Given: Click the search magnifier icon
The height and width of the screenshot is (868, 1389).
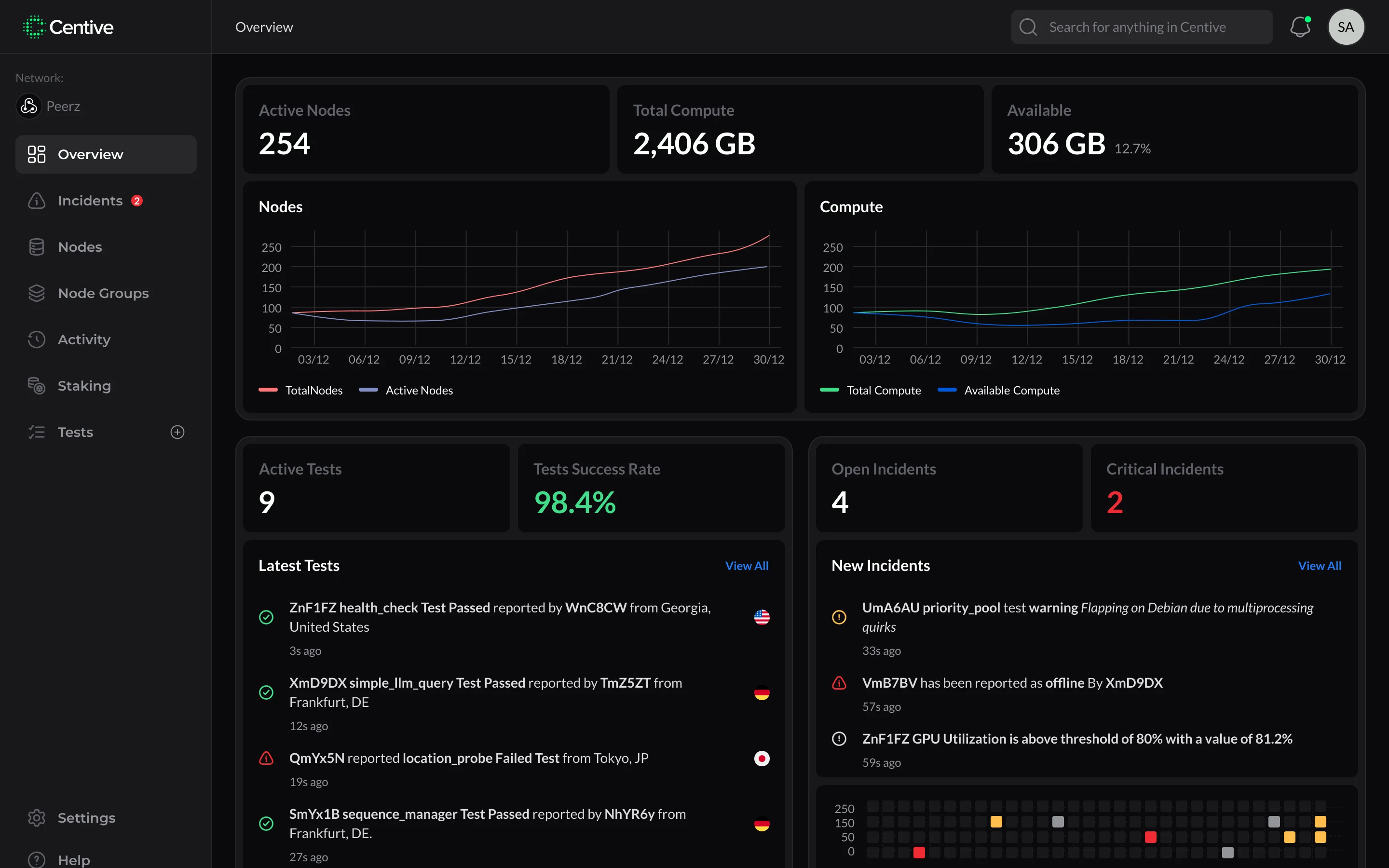Looking at the screenshot, I should [x=1028, y=27].
